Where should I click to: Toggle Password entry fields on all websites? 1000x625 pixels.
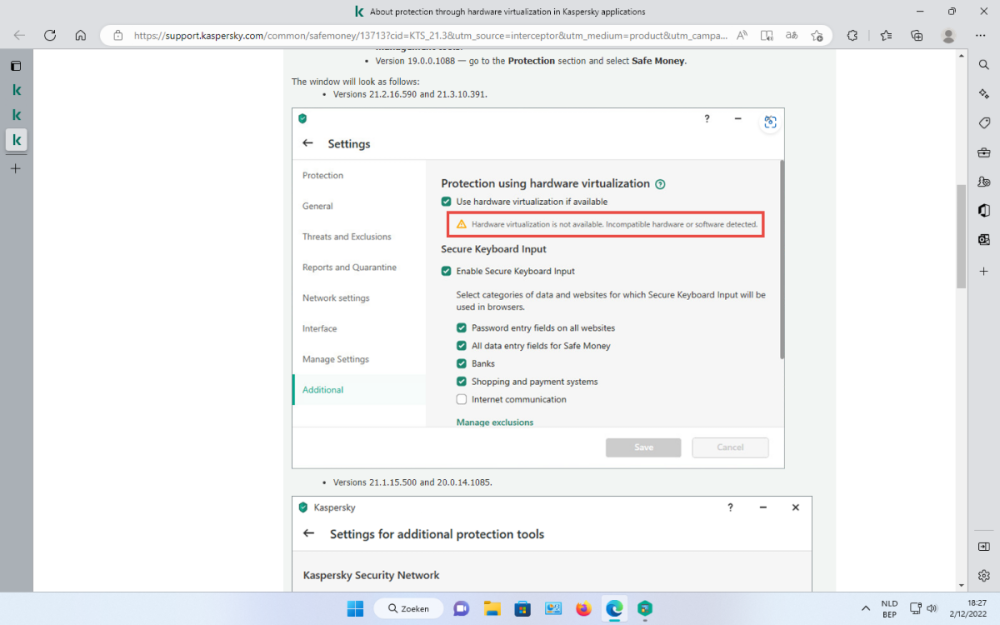click(x=462, y=328)
